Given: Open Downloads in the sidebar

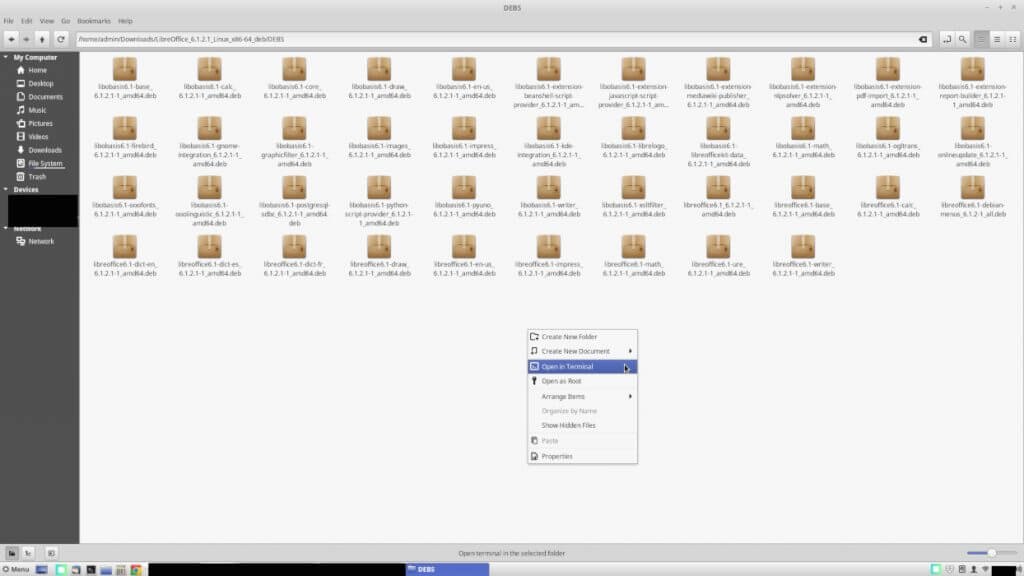Looking at the screenshot, I should pos(44,150).
